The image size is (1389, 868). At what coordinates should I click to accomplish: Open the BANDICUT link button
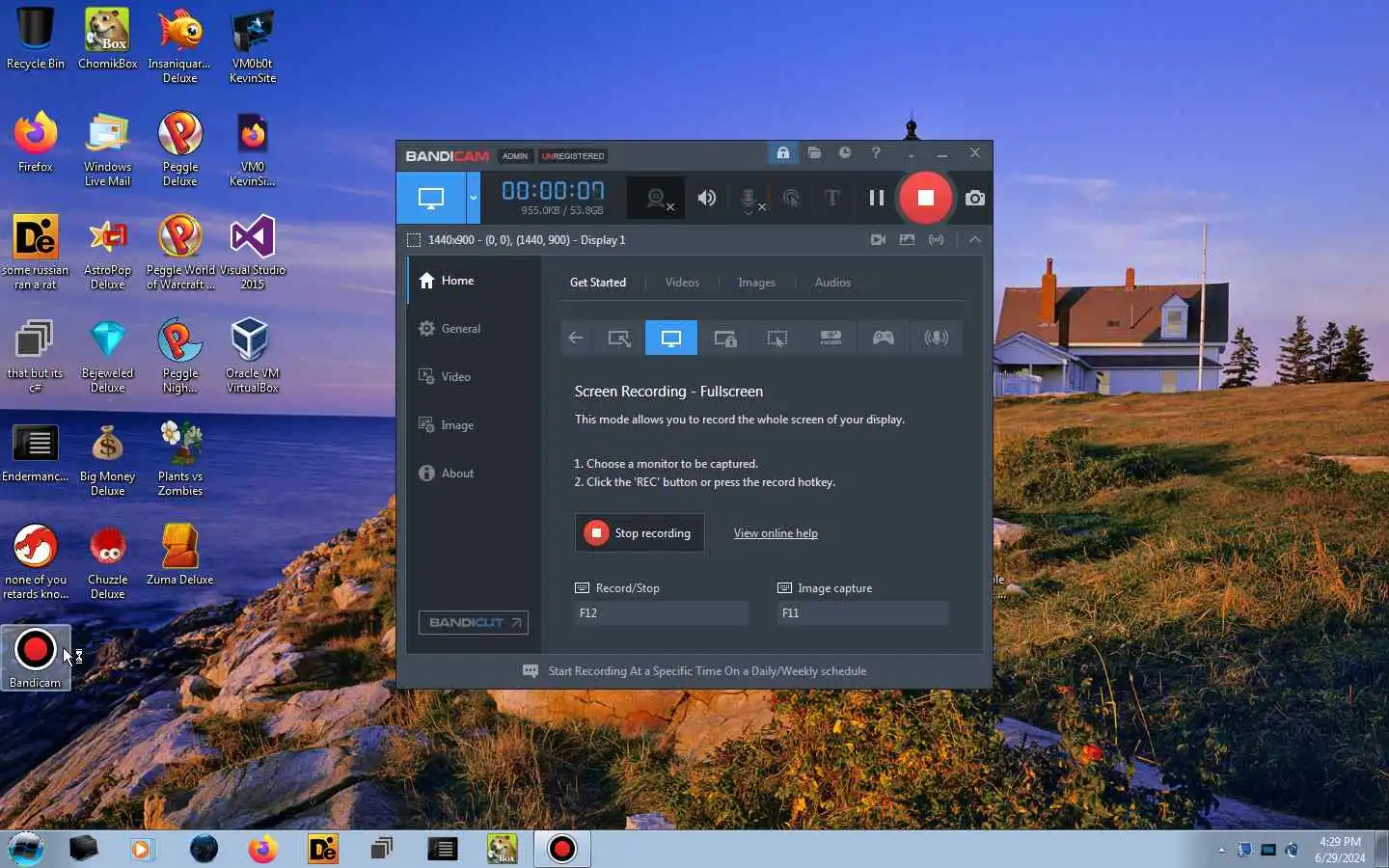click(474, 622)
